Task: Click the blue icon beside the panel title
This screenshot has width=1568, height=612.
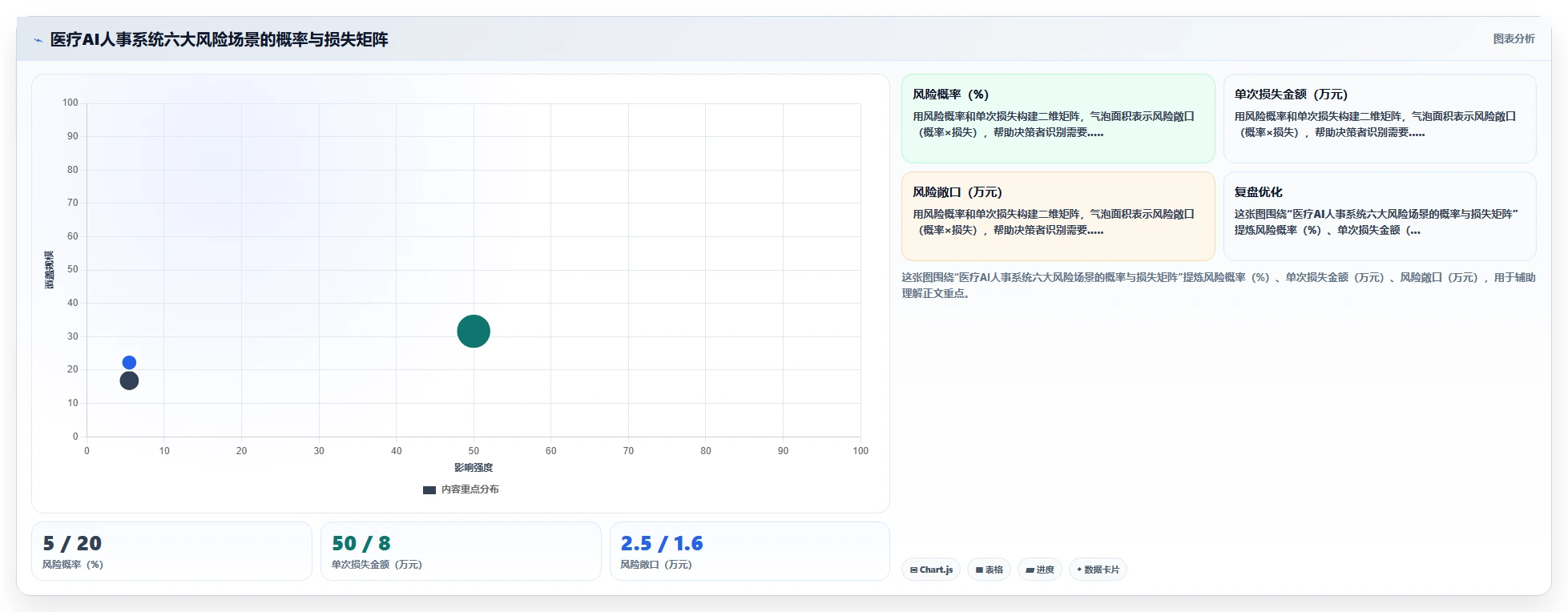Action: [x=38, y=40]
